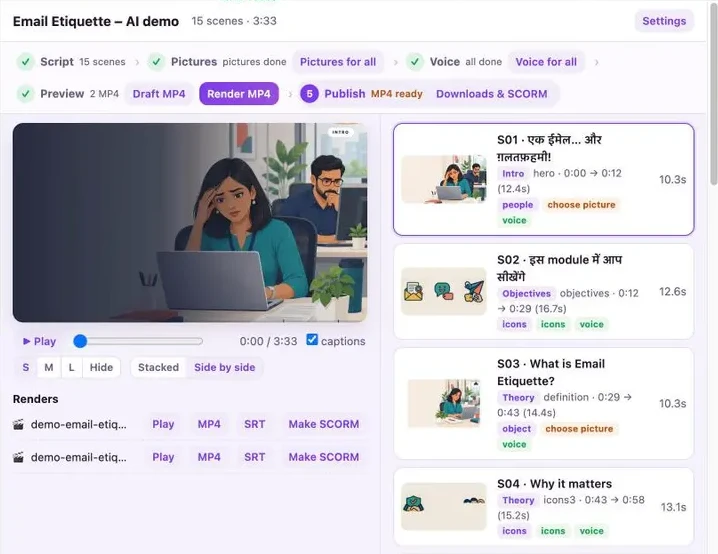718x554 pixels.
Task: Switch layout to Stacked
Action: [x=158, y=367]
